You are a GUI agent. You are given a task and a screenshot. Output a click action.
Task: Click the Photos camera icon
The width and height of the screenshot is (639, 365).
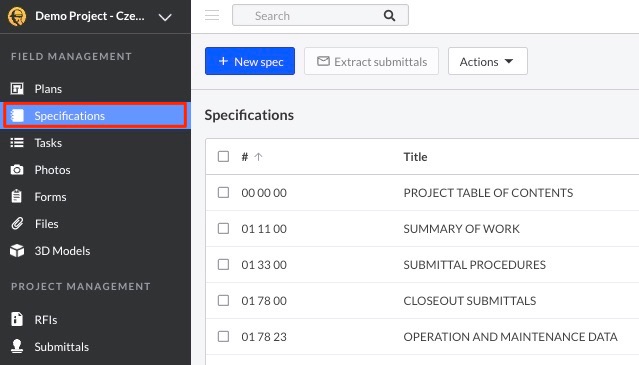17,169
